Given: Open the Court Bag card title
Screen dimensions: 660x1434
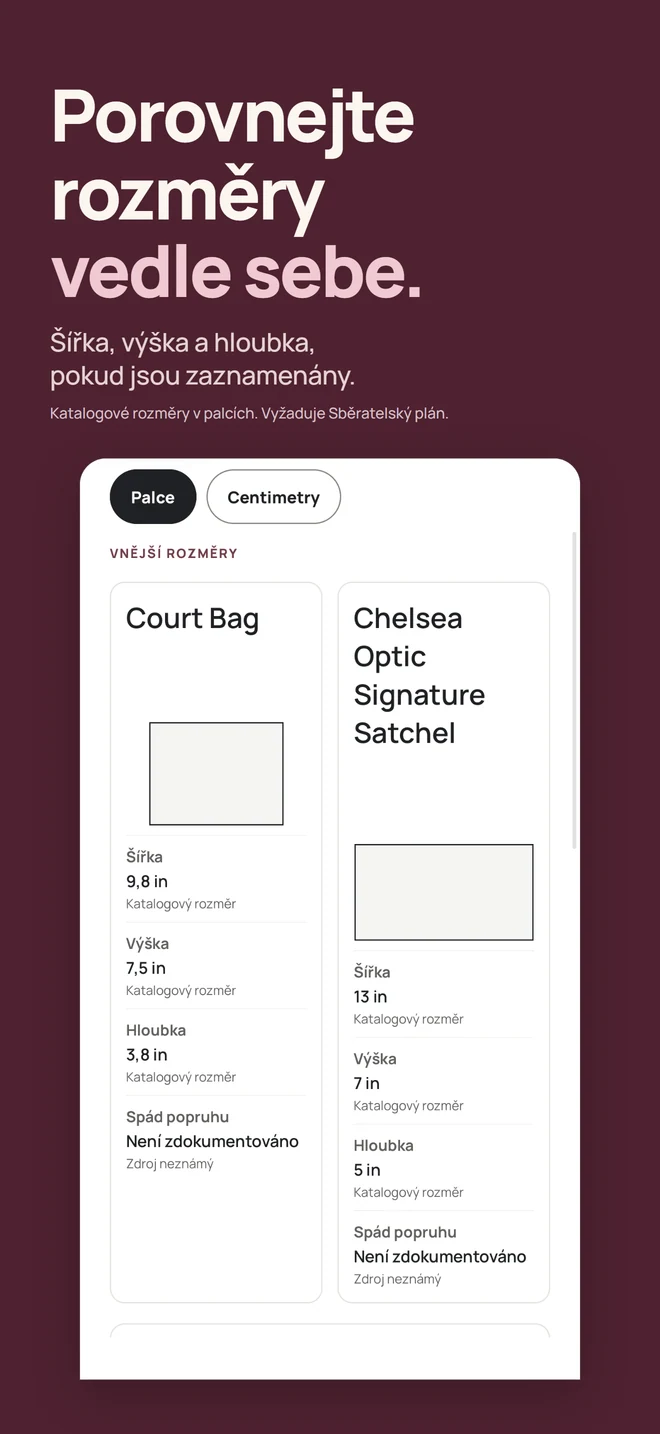Looking at the screenshot, I should (x=192, y=618).
